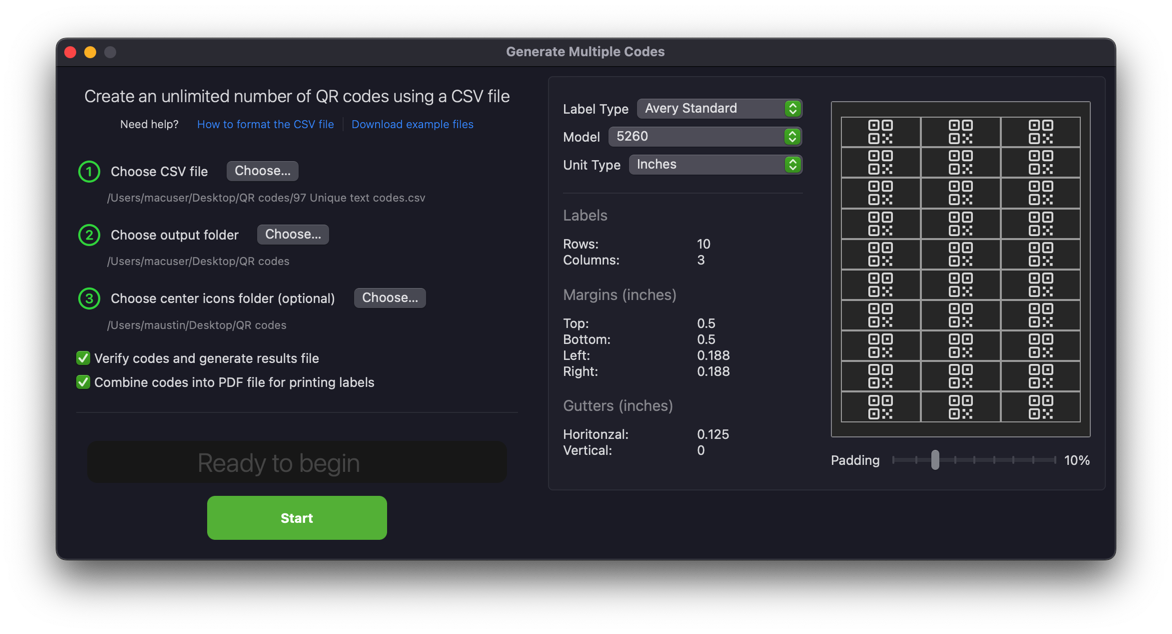Image resolution: width=1172 pixels, height=634 pixels.
Task: Click the green Start button
Action: [297, 518]
